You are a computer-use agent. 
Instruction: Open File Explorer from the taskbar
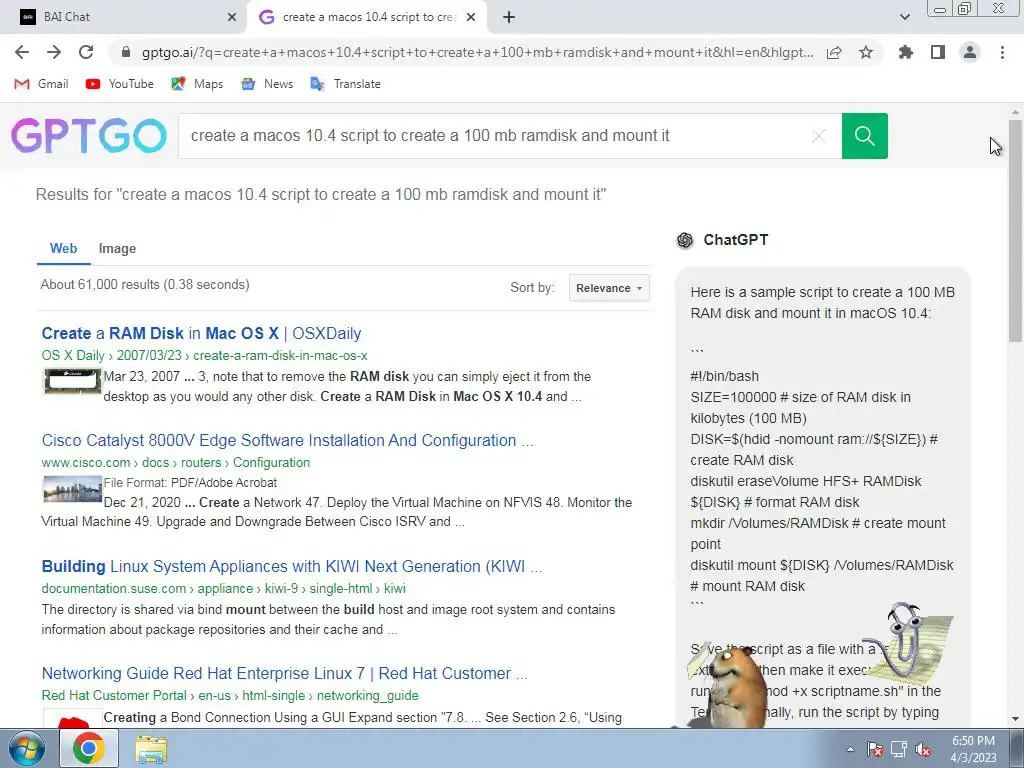(x=151, y=749)
